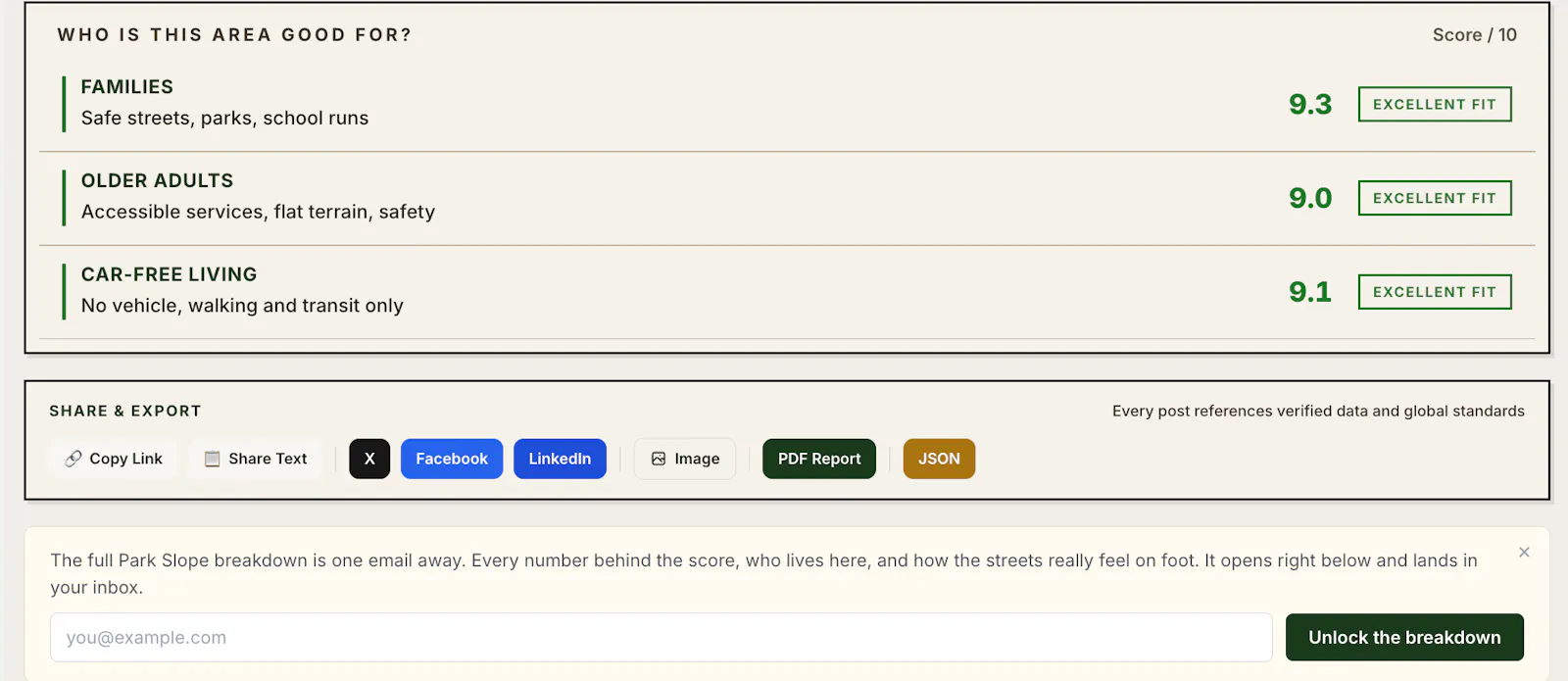Click the Image export button label
This screenshot has width=1568, height=681.
(697, 459)
